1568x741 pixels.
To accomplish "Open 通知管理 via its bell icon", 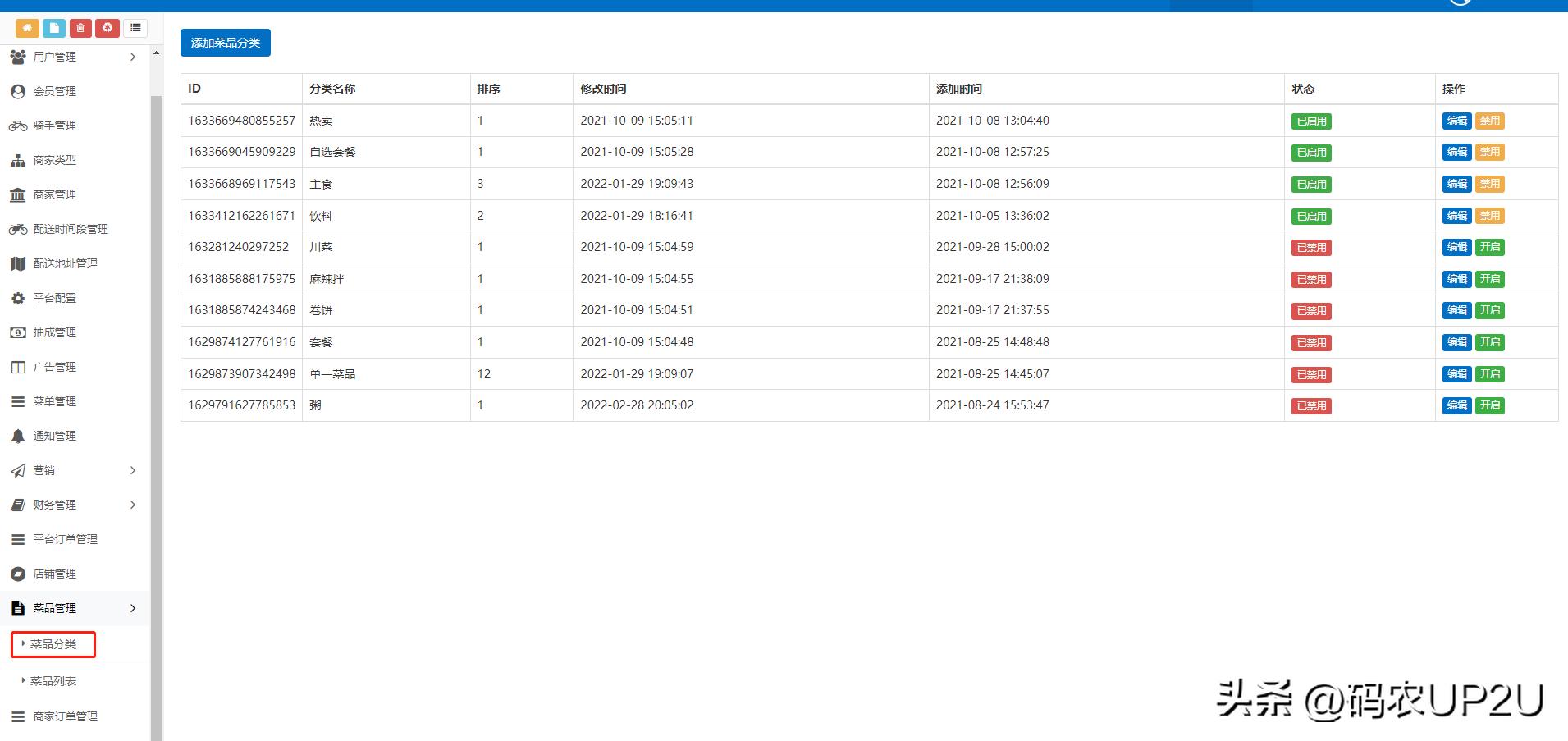I will [18, 436].
